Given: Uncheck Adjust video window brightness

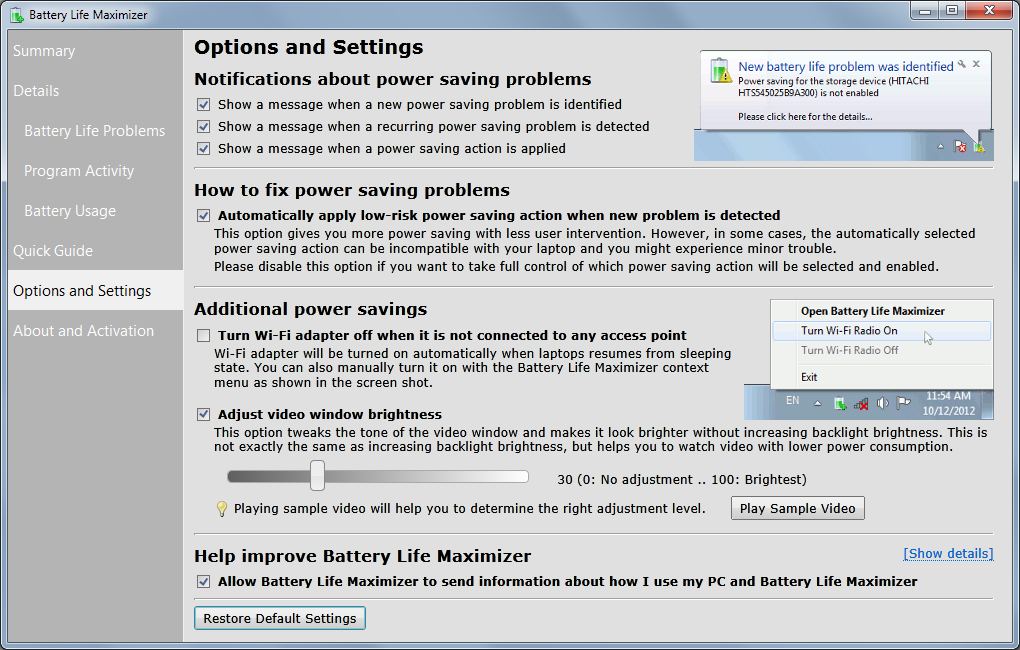Looking at the screenshot, I should coord(204,414).
